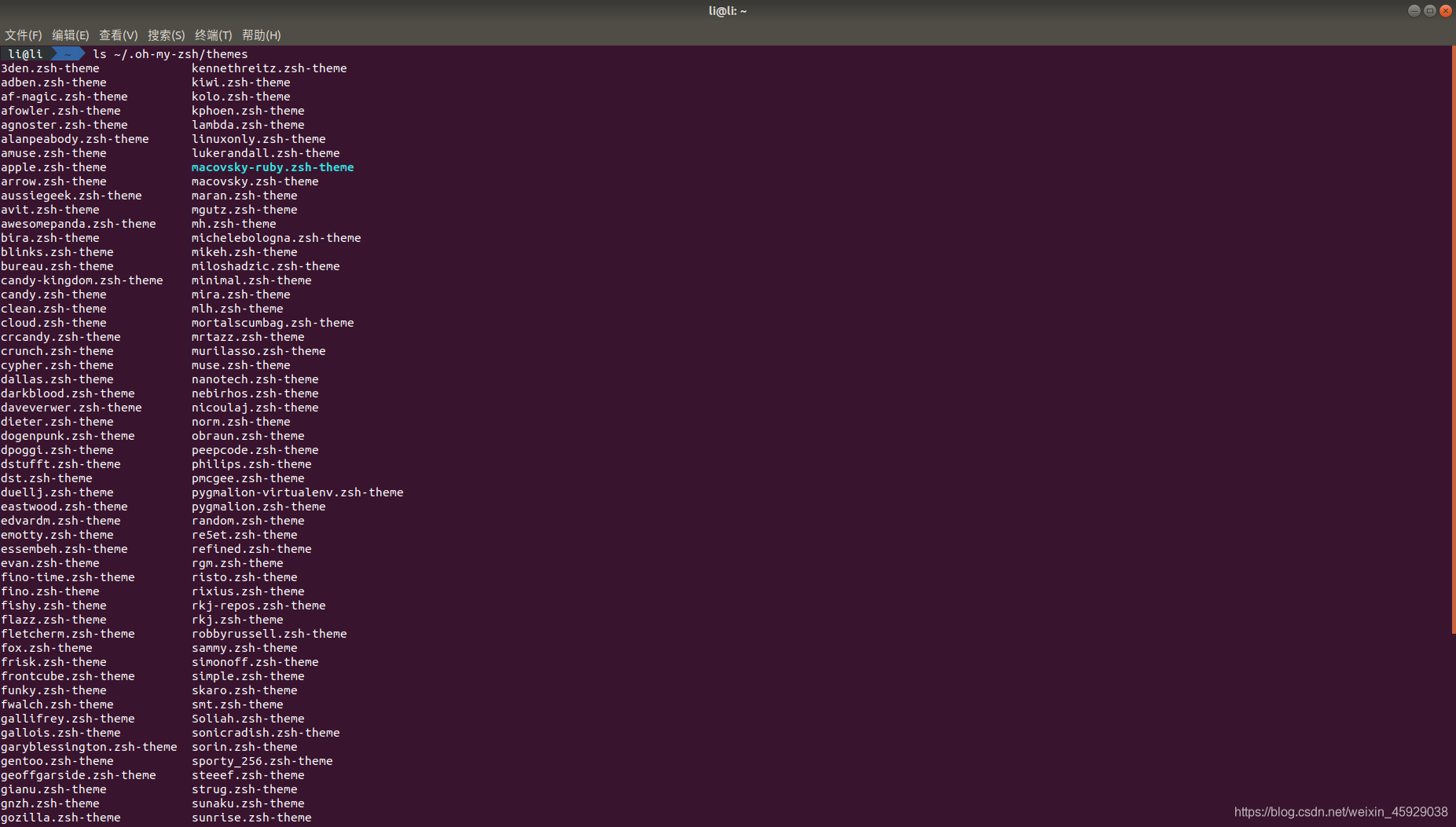
Task: Click lukerandall.zsh-theme entry
Action: pos(266,153)
